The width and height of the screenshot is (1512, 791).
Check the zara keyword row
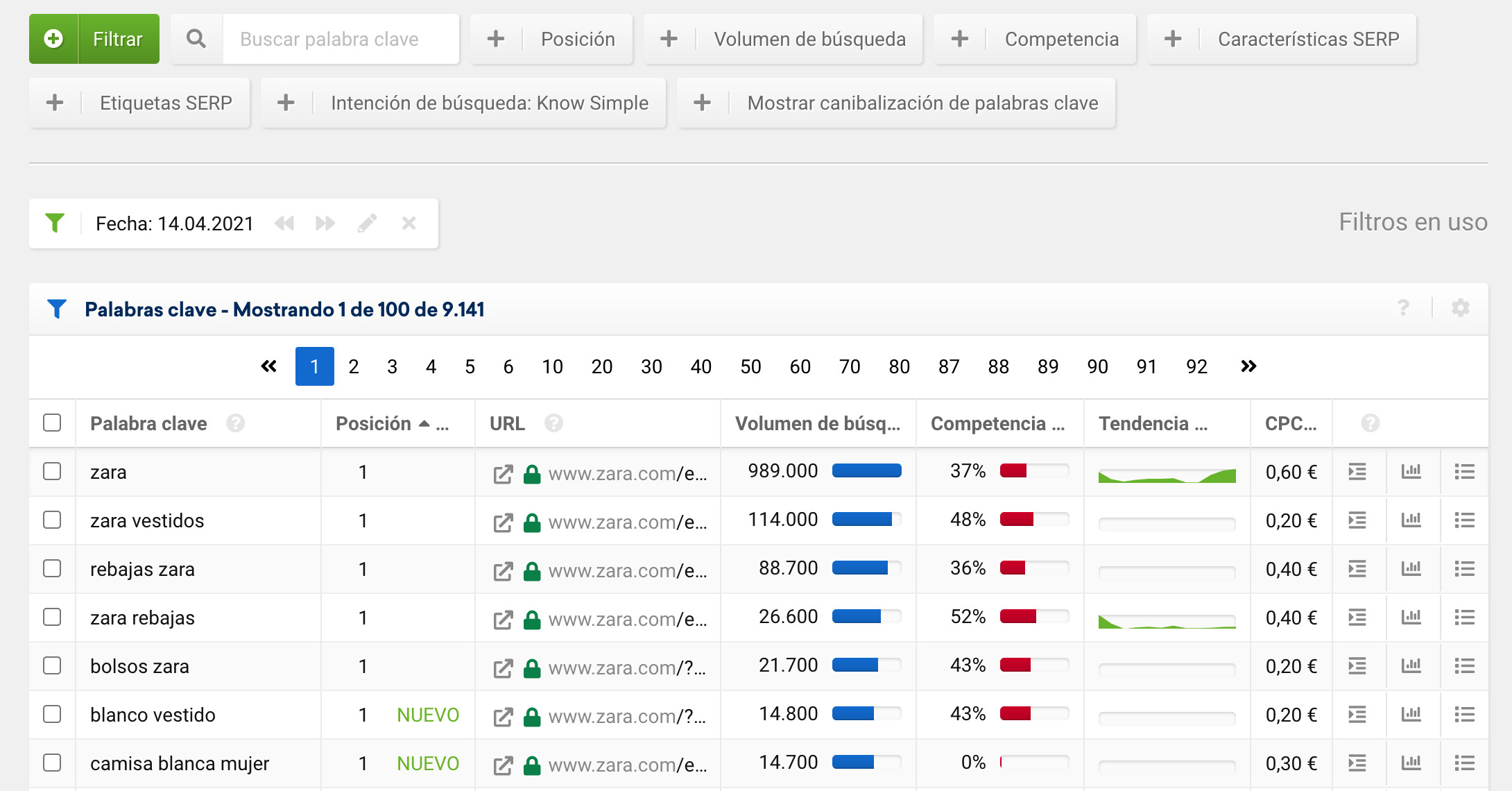(52, 471)
